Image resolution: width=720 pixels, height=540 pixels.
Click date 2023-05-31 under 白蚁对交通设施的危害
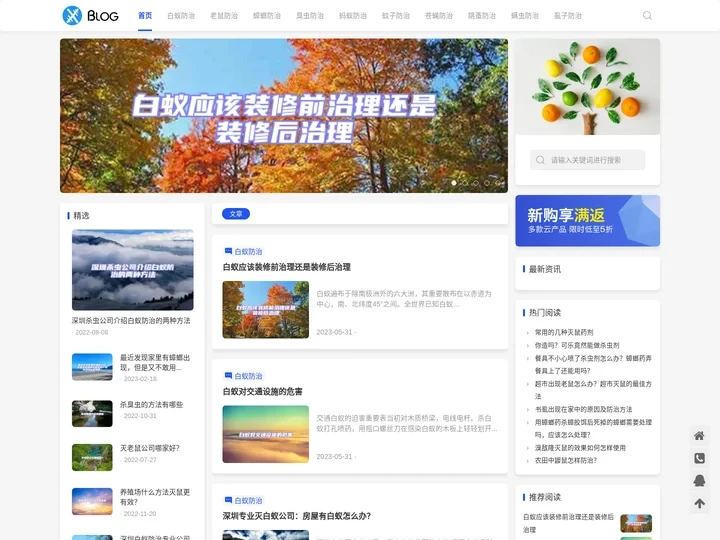click(x=334, y=456)
